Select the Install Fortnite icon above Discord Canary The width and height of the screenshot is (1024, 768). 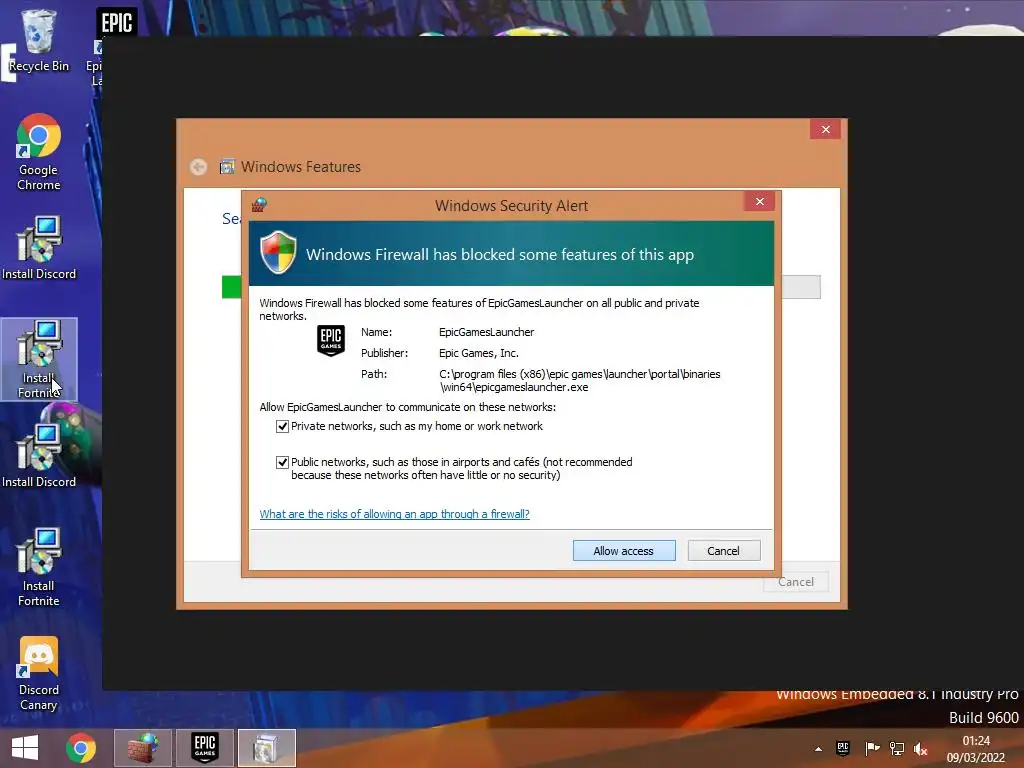point(39,567)
